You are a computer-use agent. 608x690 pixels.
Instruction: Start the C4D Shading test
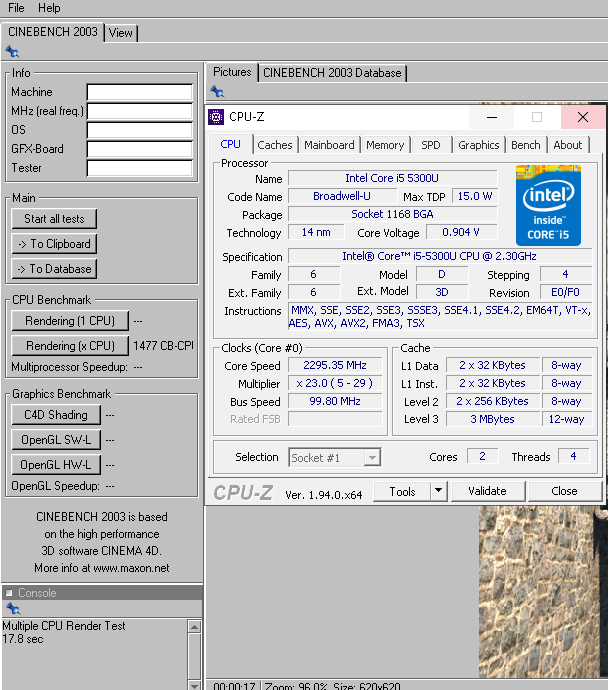click(x=56, y=415)
